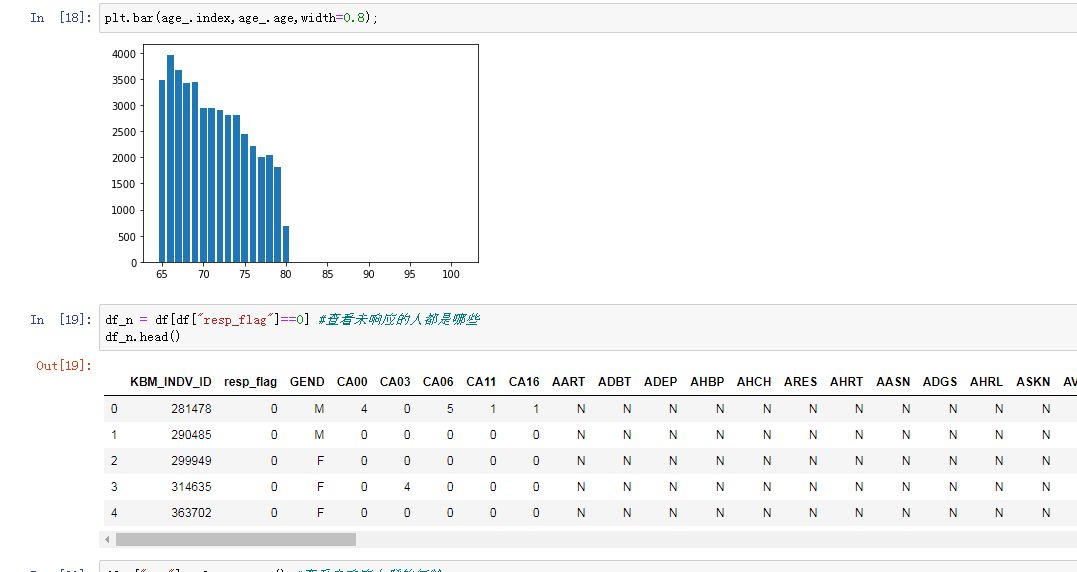Click row index 3 of the dataframe
Viewport: 1077px width, 572px height.
click(x=114, y=487)
